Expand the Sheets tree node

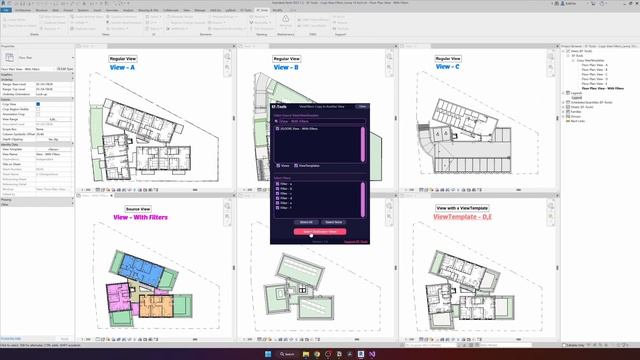(x=564, y=107)
